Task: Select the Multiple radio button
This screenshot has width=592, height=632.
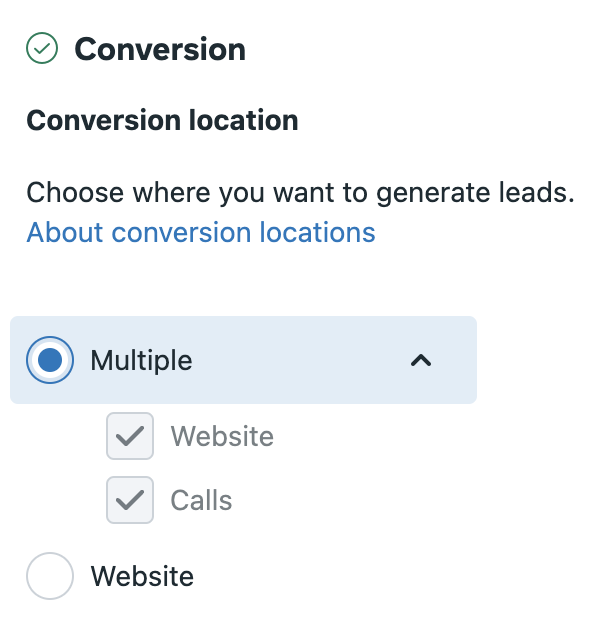Action: (x=50, y=360)
